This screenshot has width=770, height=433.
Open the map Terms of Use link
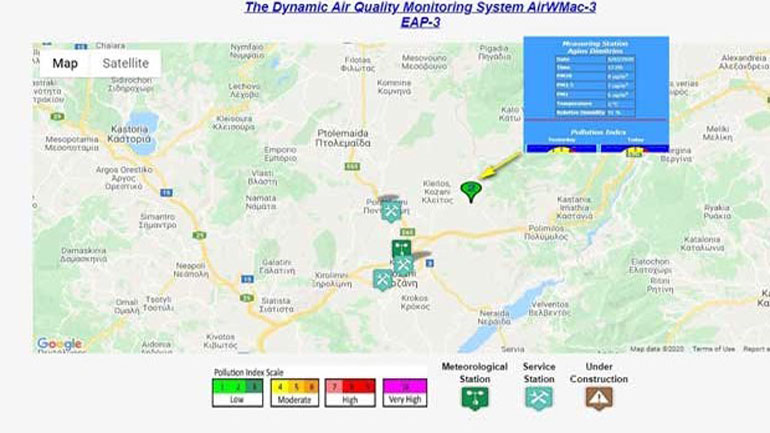[713, 349]
